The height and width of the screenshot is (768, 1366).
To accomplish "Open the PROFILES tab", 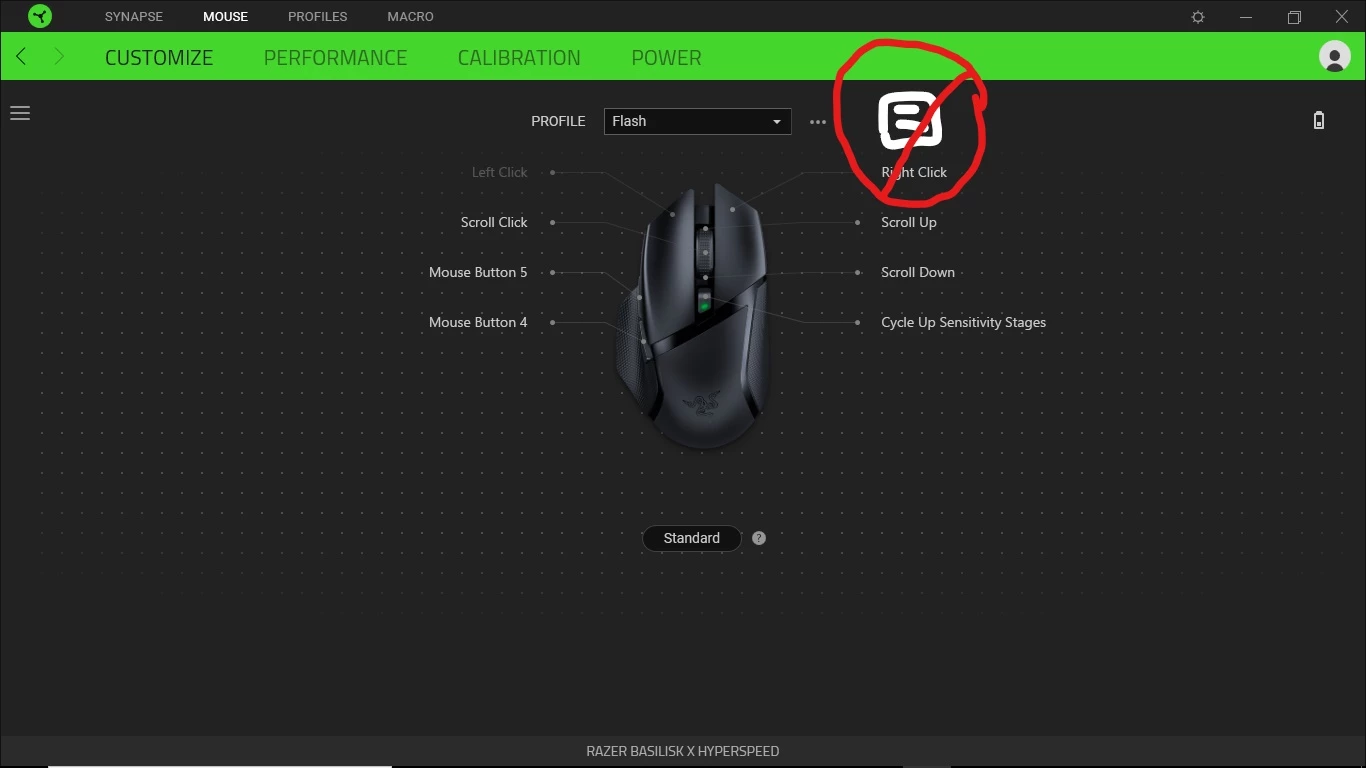I will (x=317, y=17).
